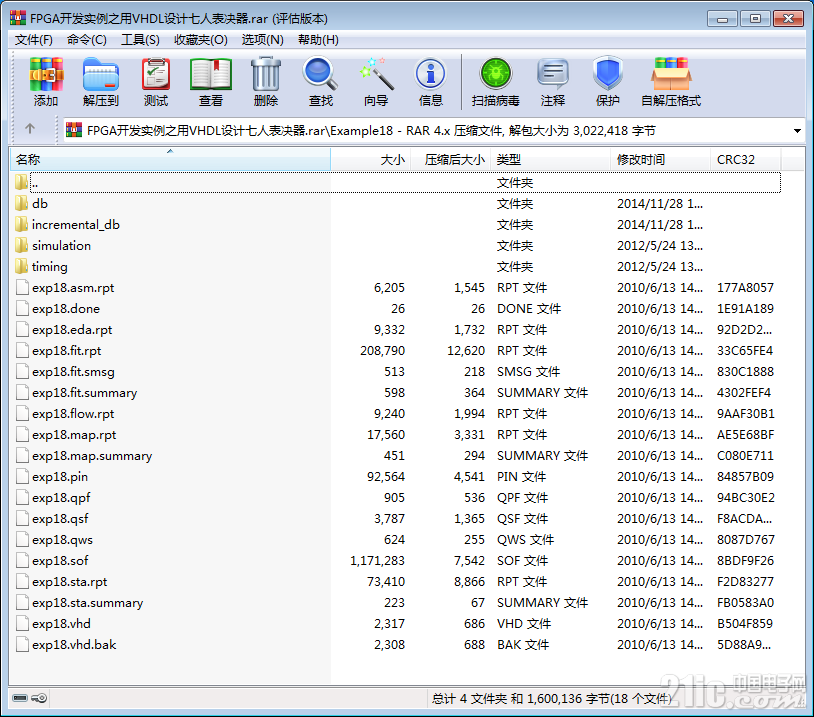Open the Commands (命令) menu
The width and height of the screenshot is (814, 717).
(x=87, y=40)
